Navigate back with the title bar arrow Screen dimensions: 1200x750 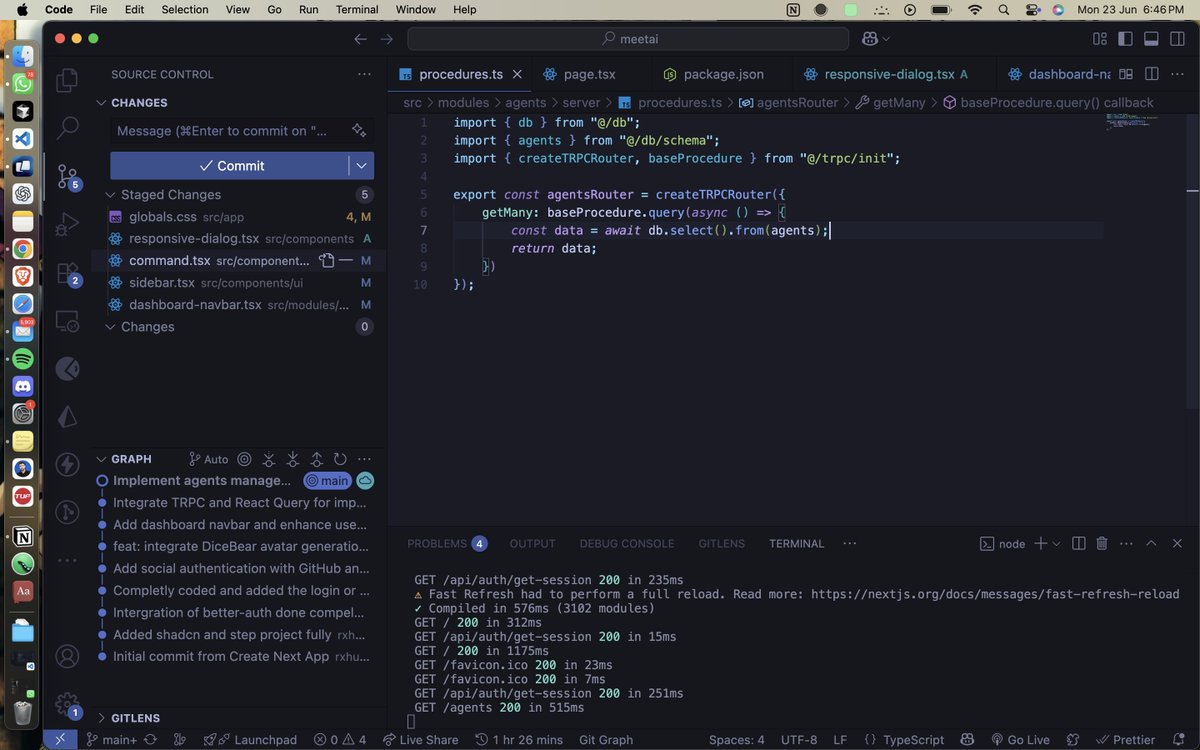pos(361,39)
